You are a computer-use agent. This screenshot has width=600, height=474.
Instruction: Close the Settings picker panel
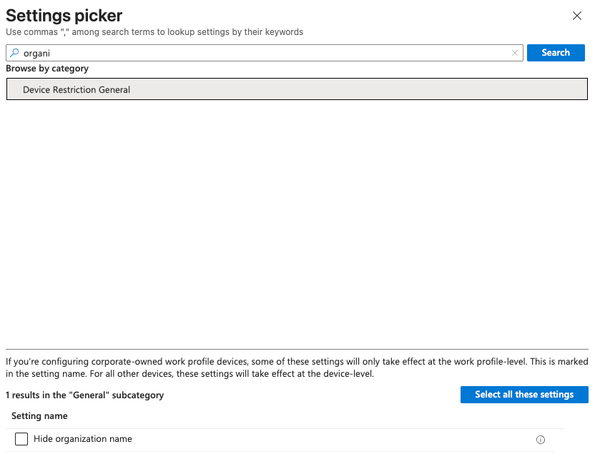576,16
